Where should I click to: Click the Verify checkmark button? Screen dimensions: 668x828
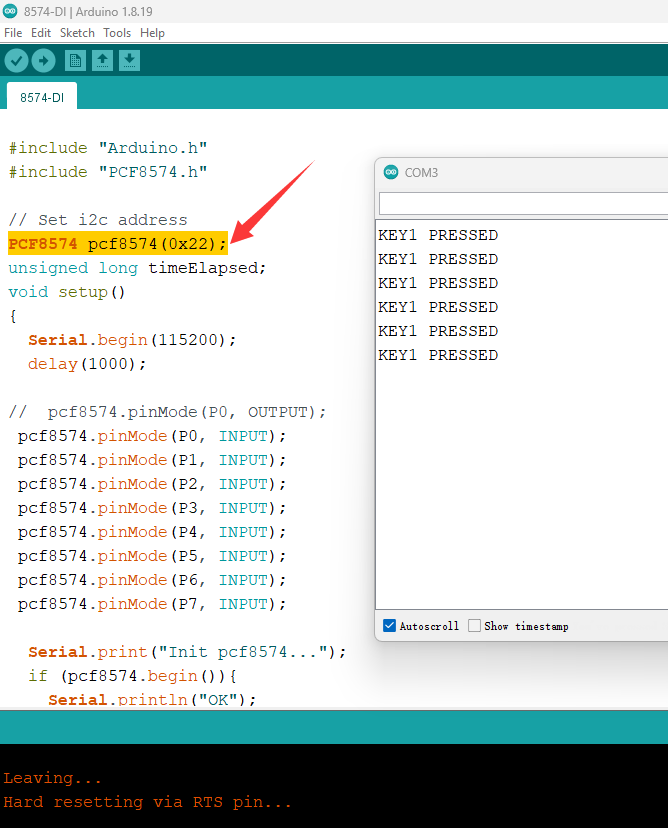pos(16,61)
